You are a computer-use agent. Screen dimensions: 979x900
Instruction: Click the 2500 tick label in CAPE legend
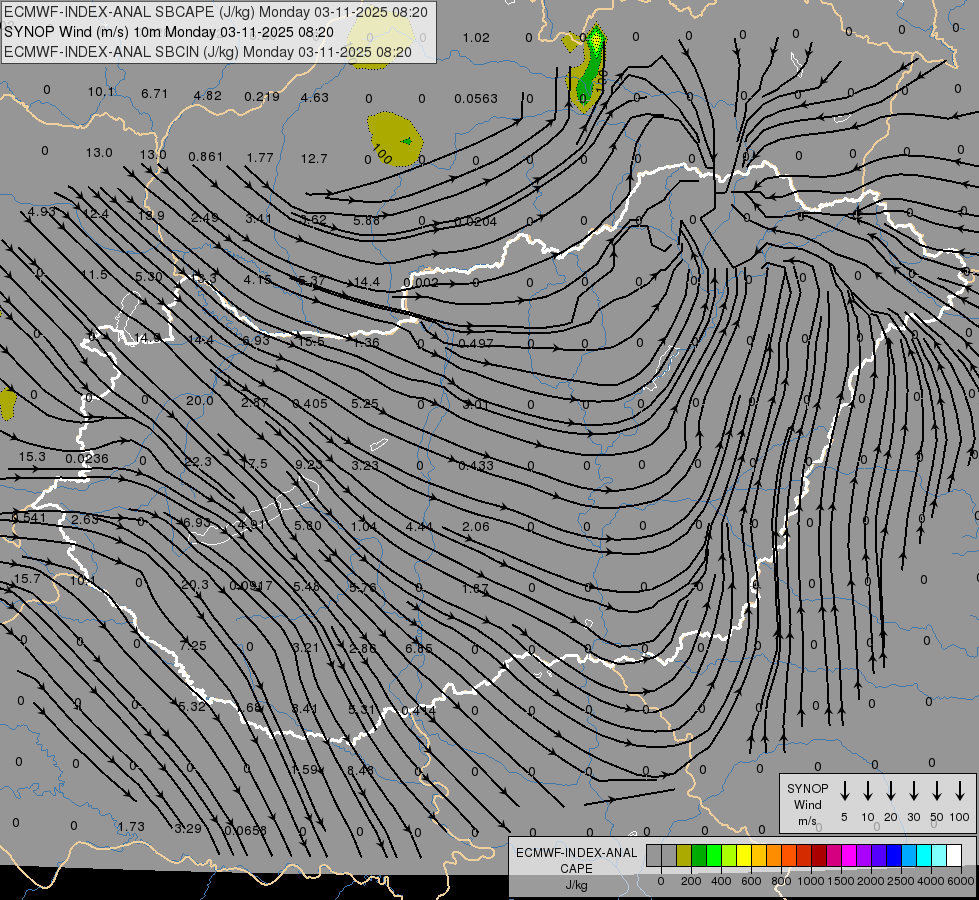[900, 881]
